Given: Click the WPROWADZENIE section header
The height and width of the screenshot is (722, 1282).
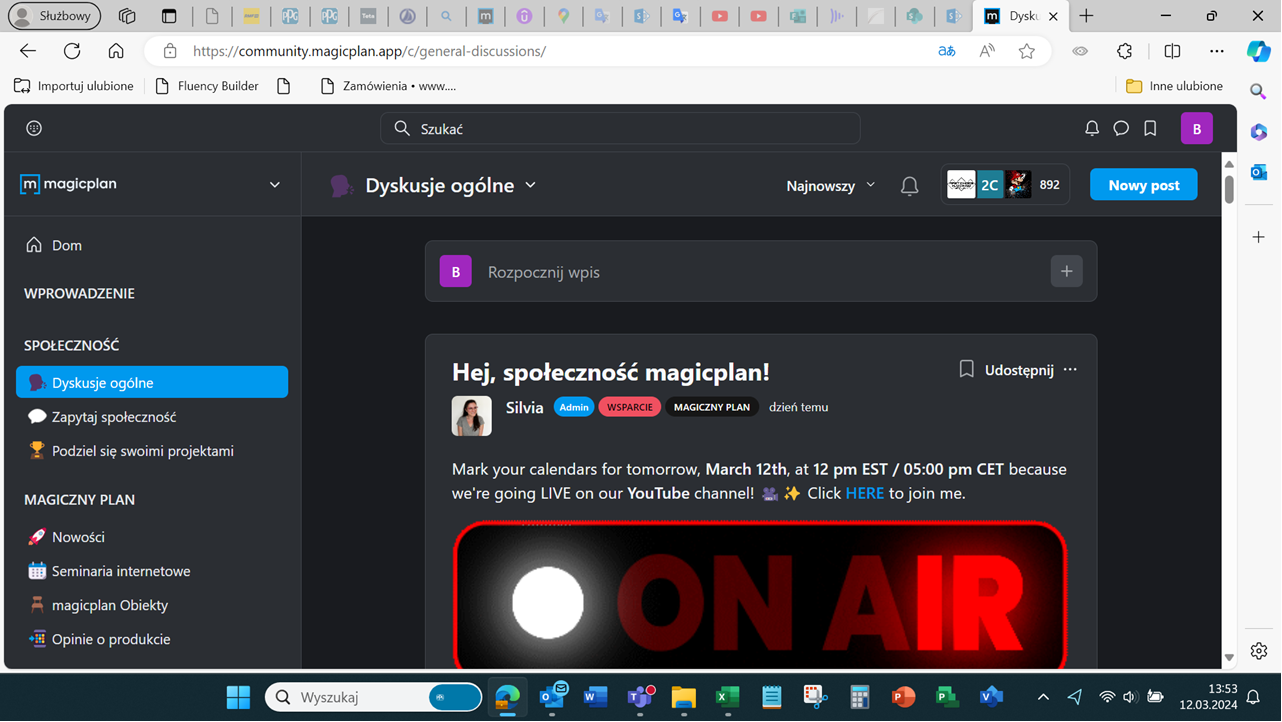Looking at the screenshot, I should 79,293.
